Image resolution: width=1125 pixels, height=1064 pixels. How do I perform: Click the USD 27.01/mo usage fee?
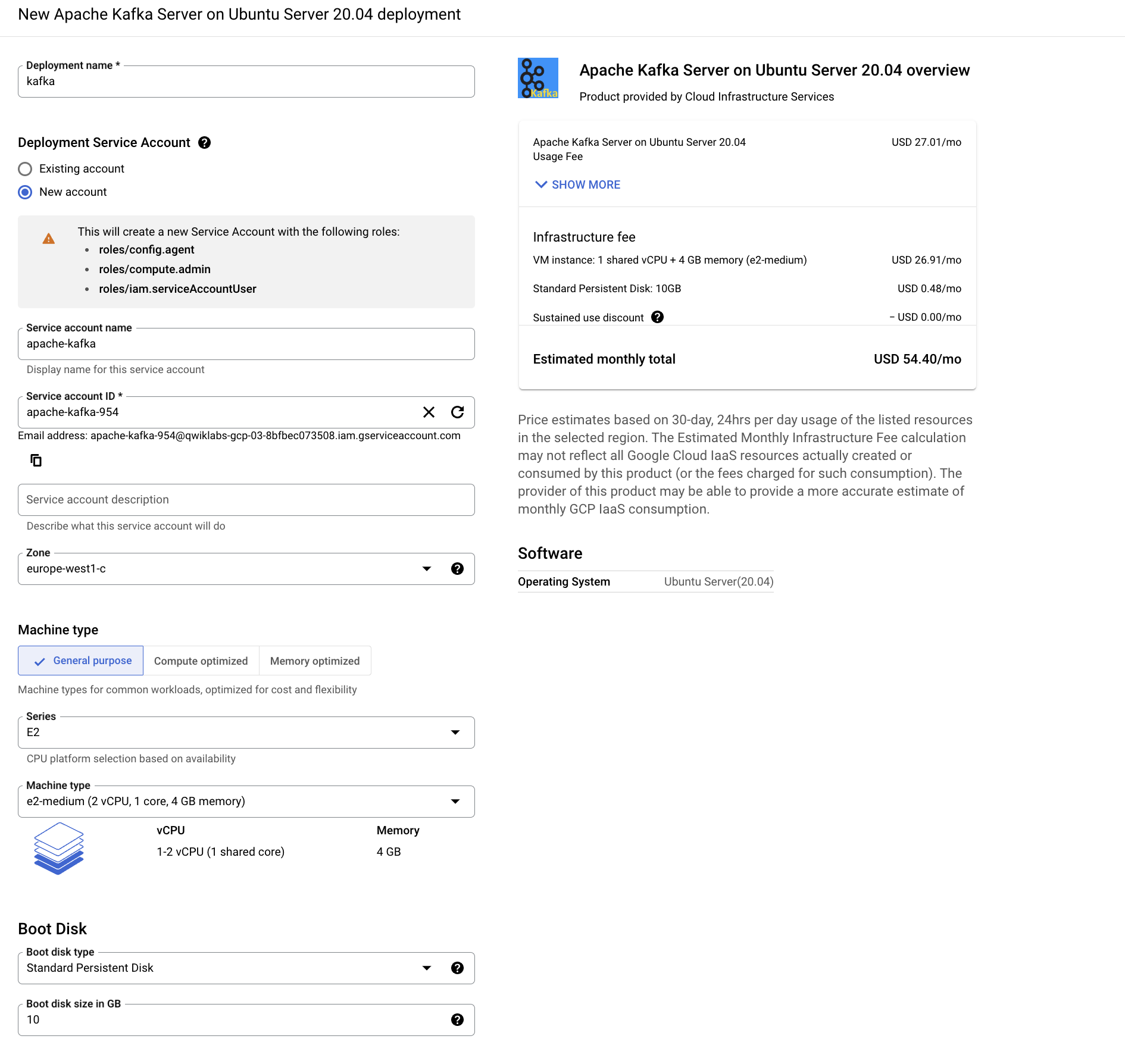(926, 142)
